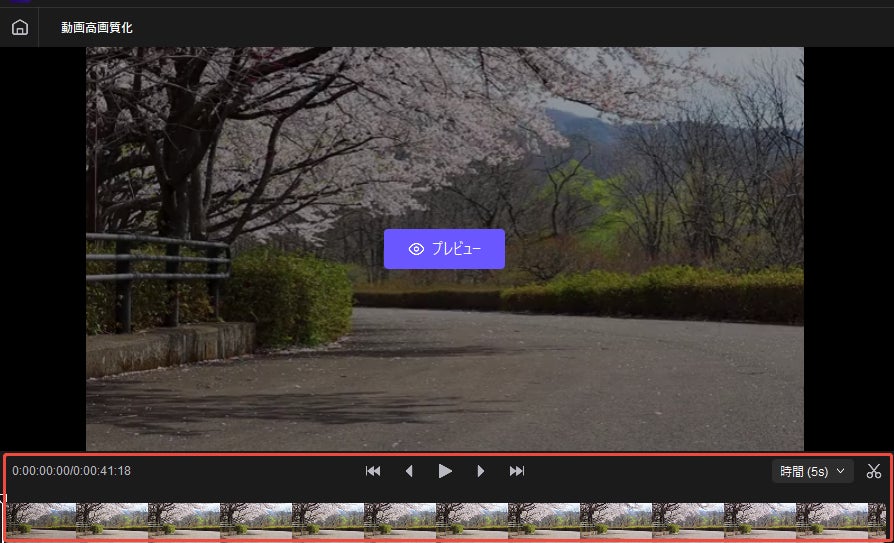Step back one frame
Screen dimensions: 894x543
(x=409, y=471)
